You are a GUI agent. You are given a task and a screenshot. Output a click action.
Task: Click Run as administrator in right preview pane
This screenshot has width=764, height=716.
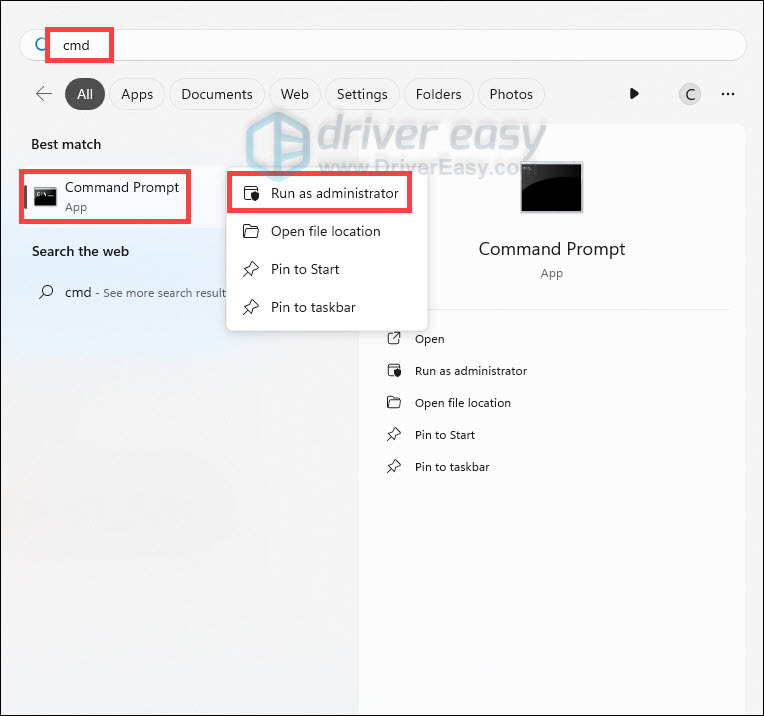coord(470,371)
